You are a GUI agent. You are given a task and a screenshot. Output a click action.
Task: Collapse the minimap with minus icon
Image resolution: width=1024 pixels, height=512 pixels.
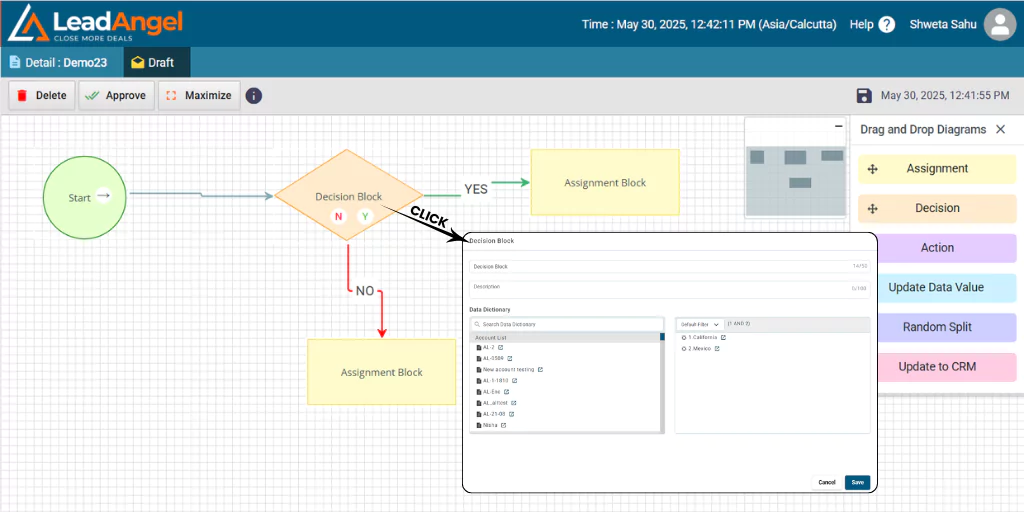click(838, 126)
